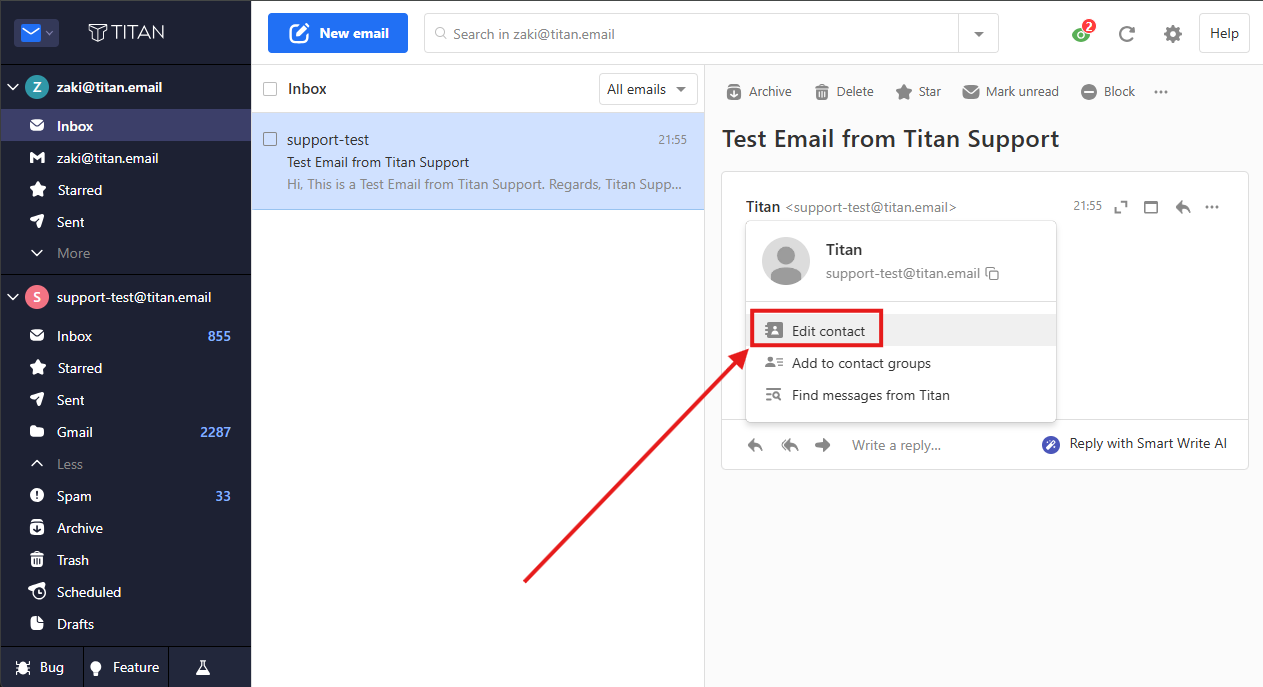This screenshot has width=1263, height=687.
Task: Open Inbox under the zaki@titan.email account
Action: click(x=125, y=126)
